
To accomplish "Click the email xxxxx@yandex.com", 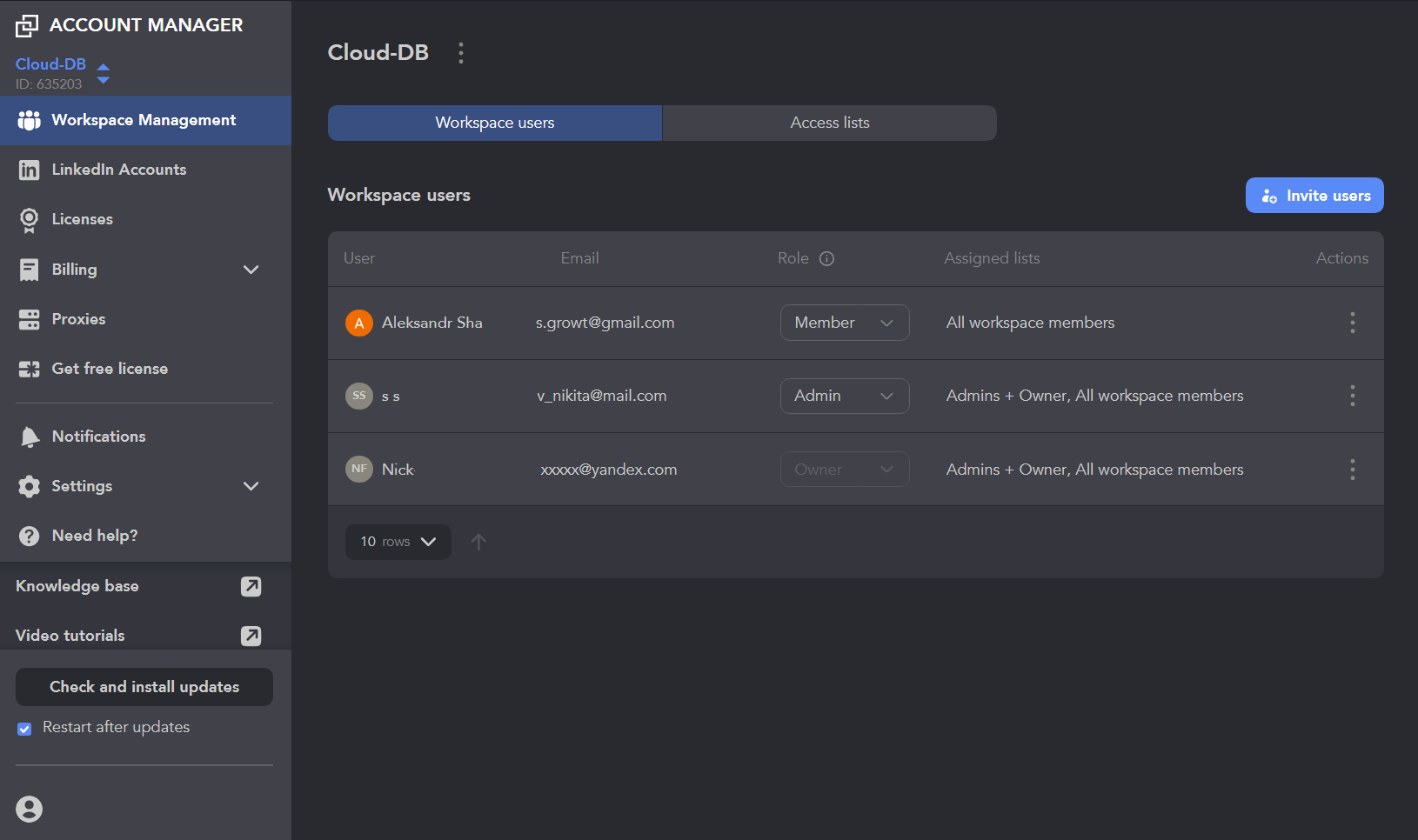I will (609, 470).
